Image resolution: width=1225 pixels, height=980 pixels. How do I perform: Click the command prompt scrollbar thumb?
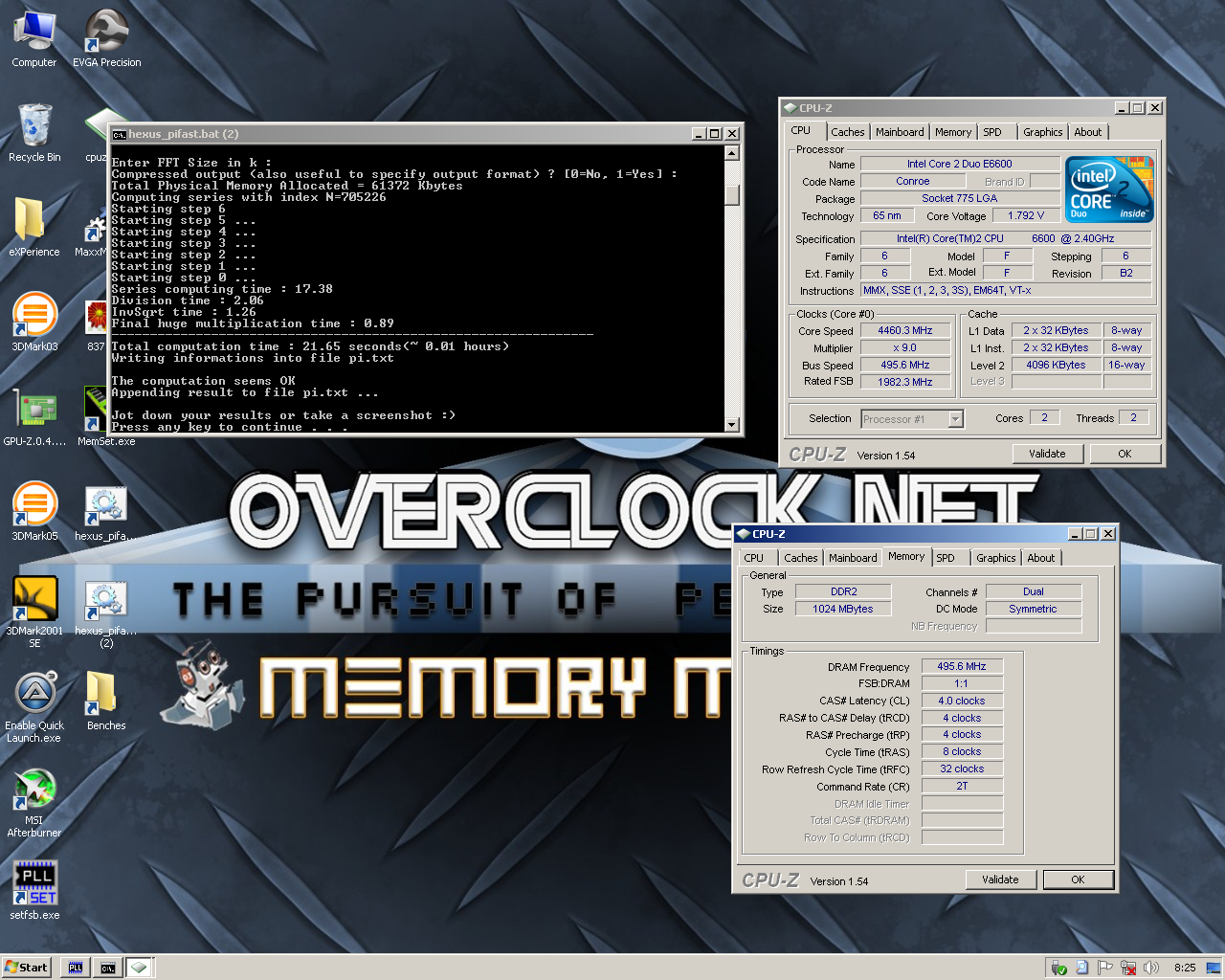732,194
